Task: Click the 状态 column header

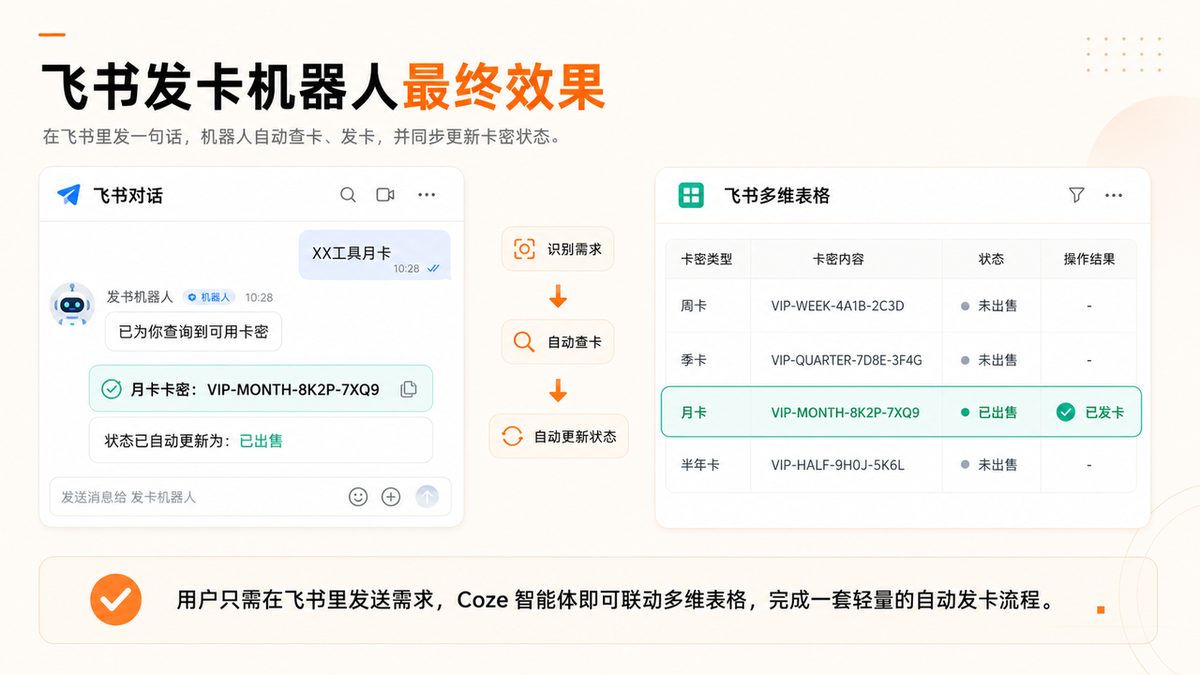Action: [991, 259]
